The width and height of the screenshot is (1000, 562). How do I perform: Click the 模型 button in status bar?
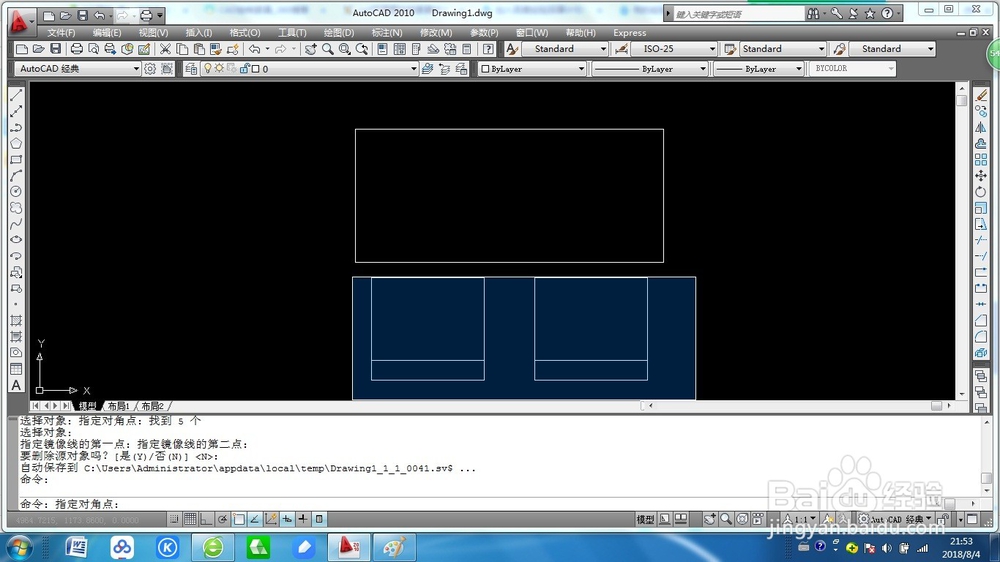click(645, 519)
